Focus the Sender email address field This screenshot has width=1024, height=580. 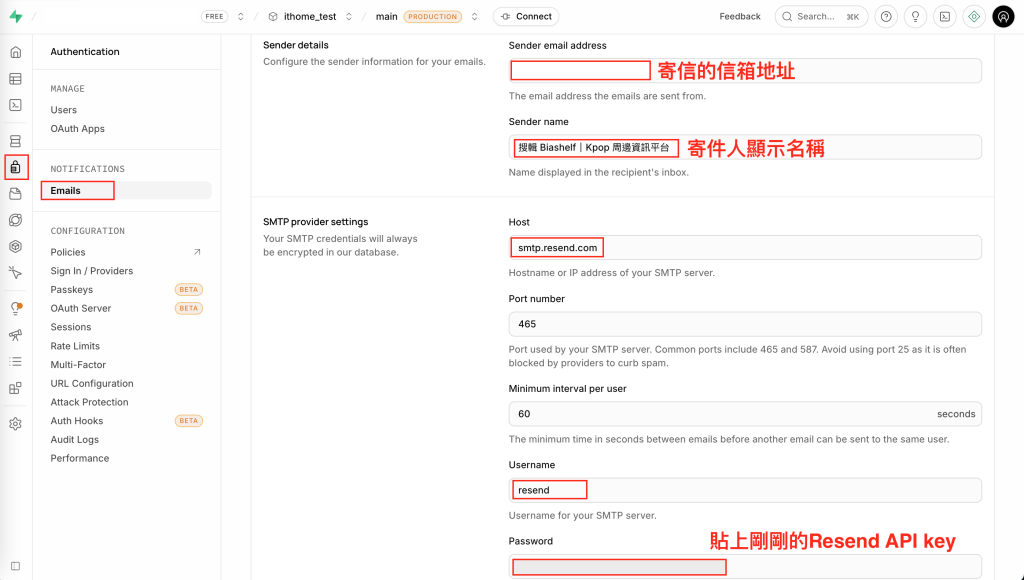tap(745, 71)
